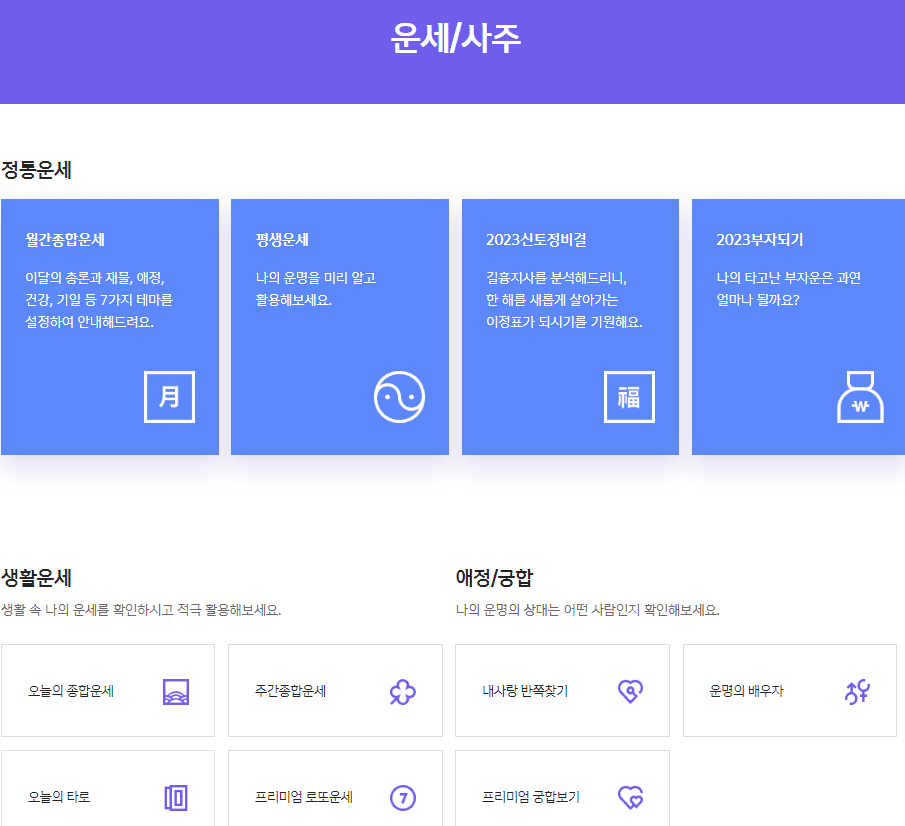Click the heart magnifier icon for 내사랑 반쪽찾기

tap(631, 690)
